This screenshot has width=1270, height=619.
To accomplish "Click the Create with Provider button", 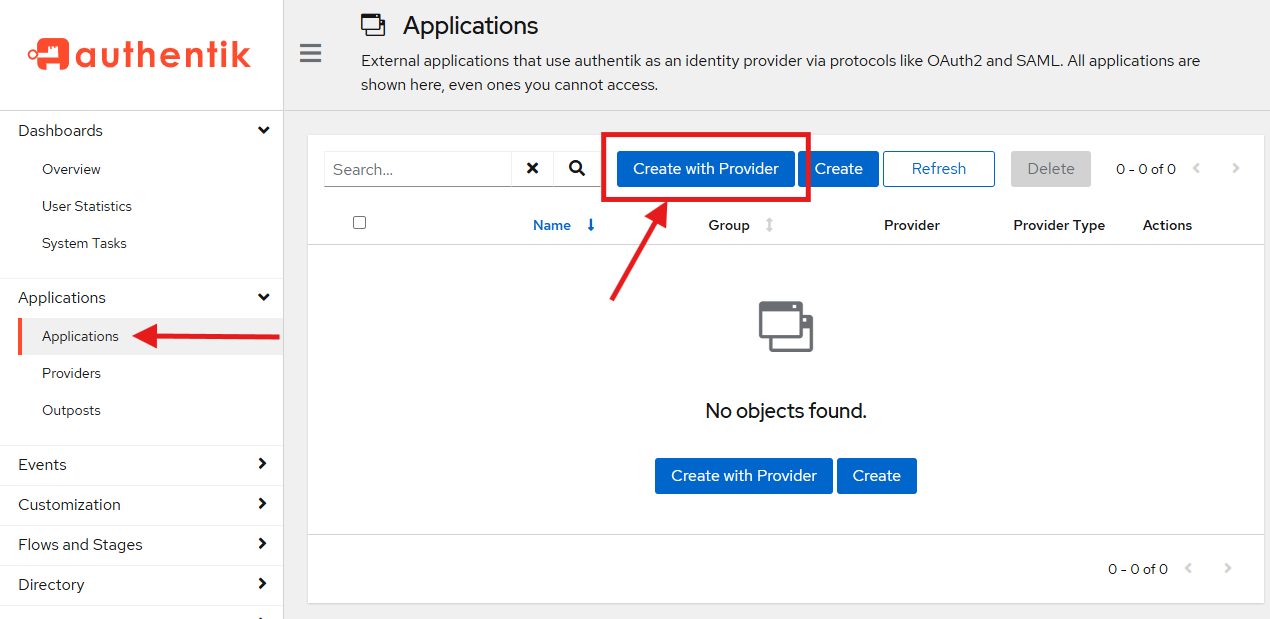I will [703, 168].
